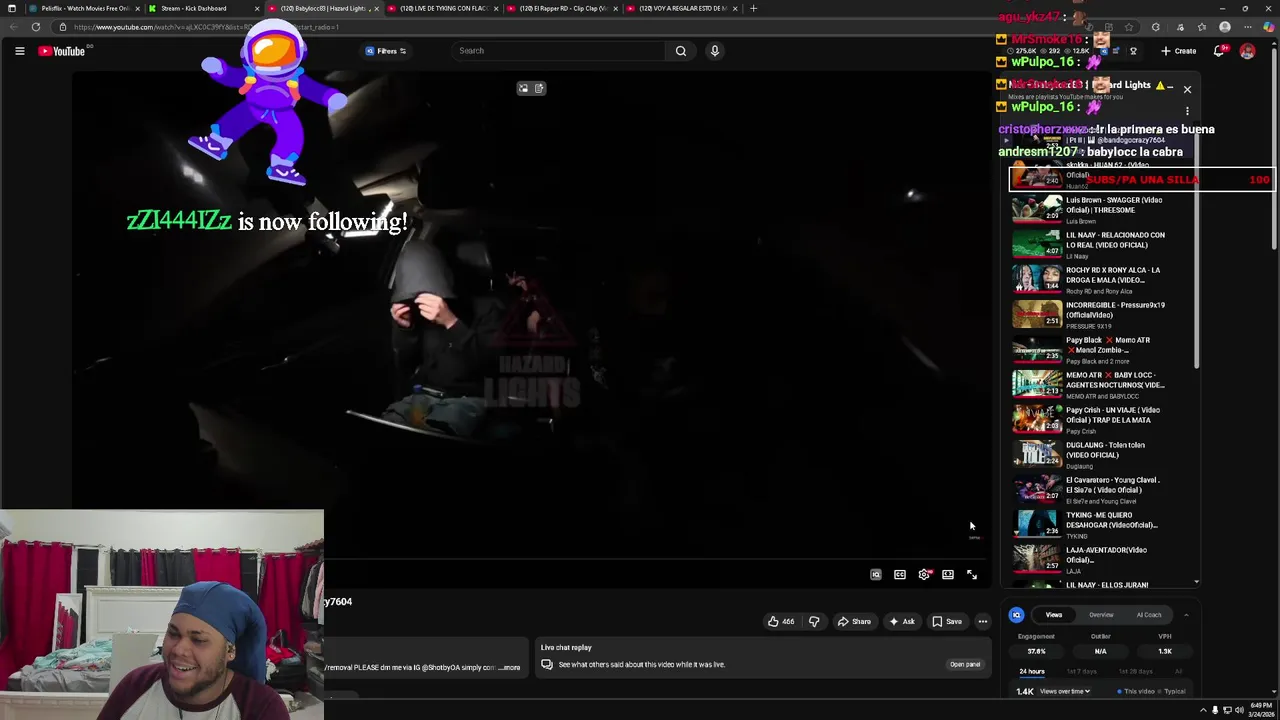The width and height of the screenshot is (1280, 720).
Task: Click the Create button
Action: click(x=1178, y=51)
